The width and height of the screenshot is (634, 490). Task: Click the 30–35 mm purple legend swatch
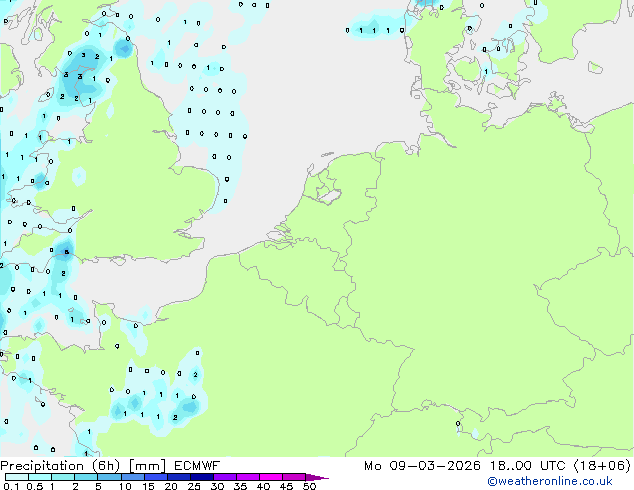[x=225, y=477]
